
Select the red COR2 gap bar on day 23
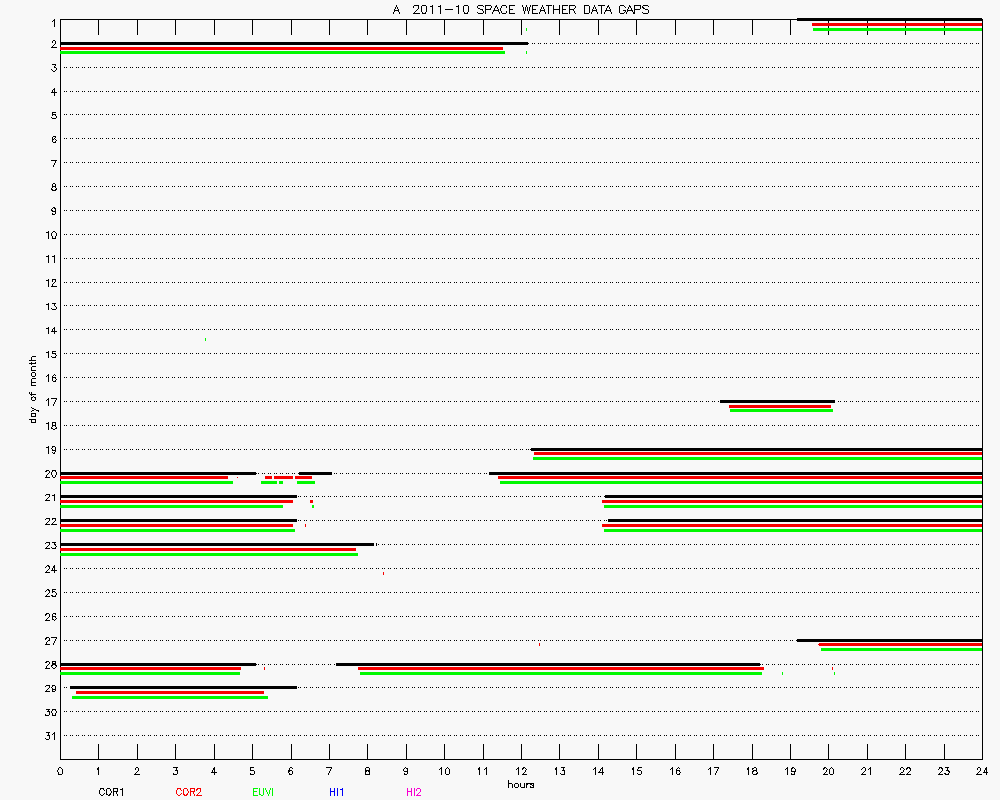pos(208,549)
